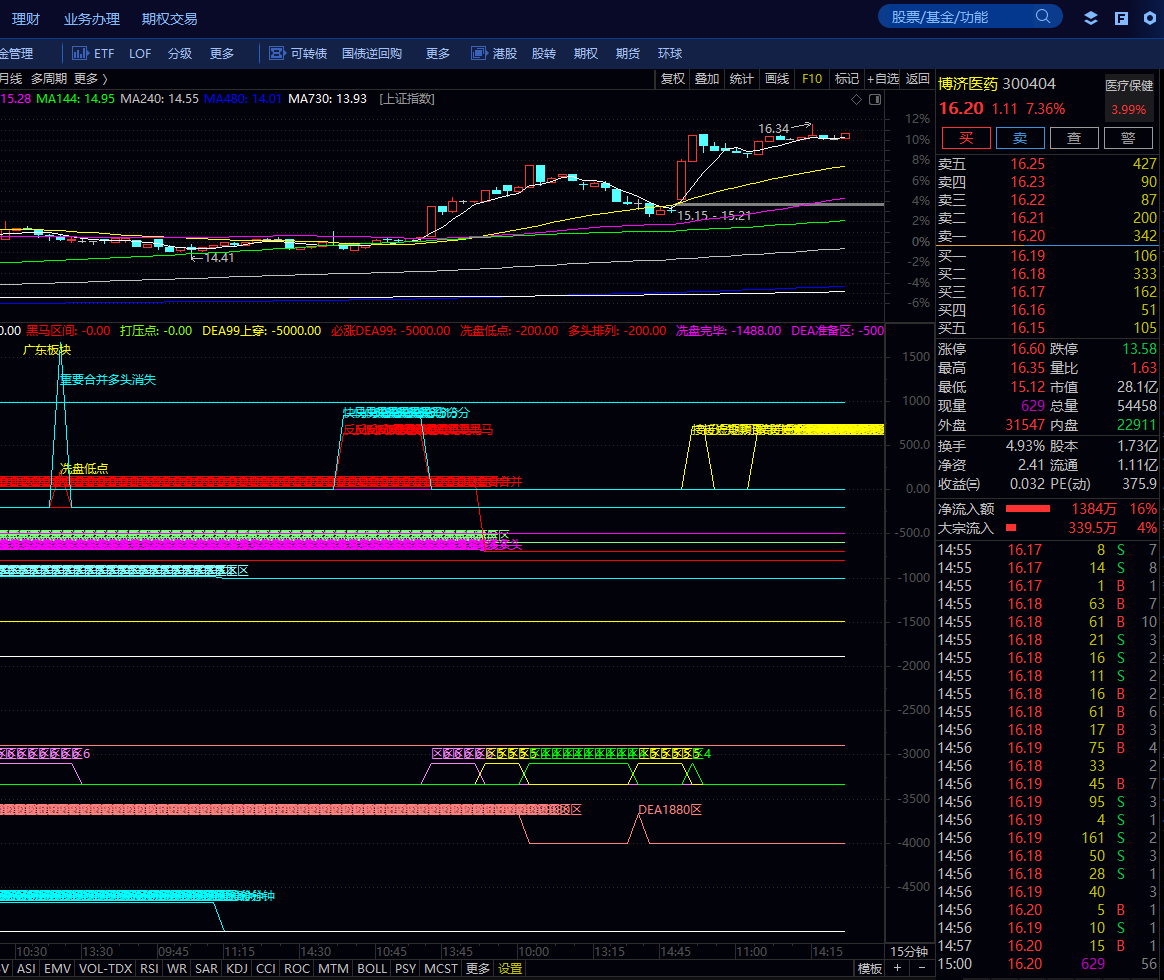Screen dimensions: 1164x980
Task: Select the ASI indicator tab
Action: (26, 968)
